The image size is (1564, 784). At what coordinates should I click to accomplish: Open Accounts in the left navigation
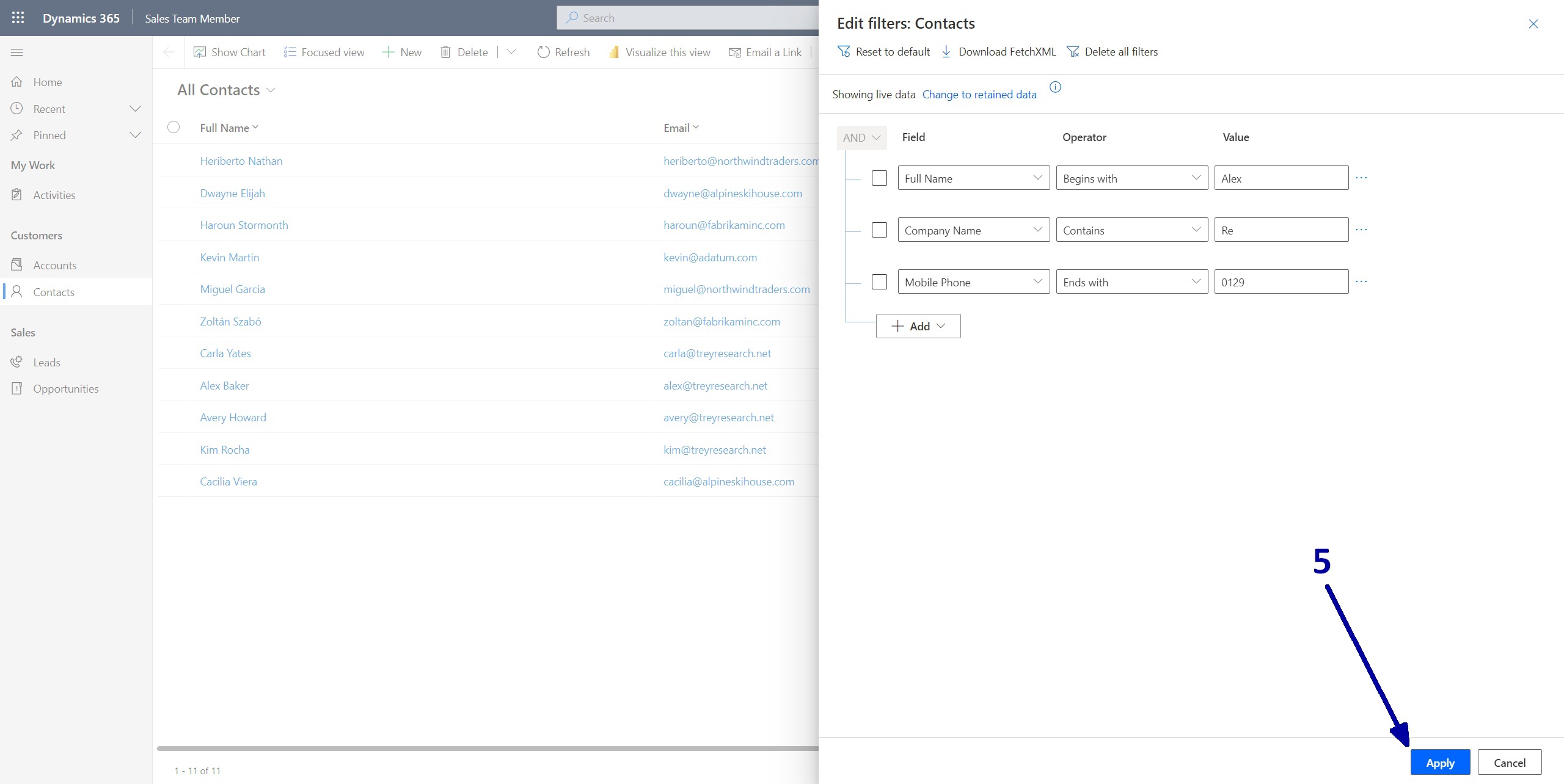point(55,265)
